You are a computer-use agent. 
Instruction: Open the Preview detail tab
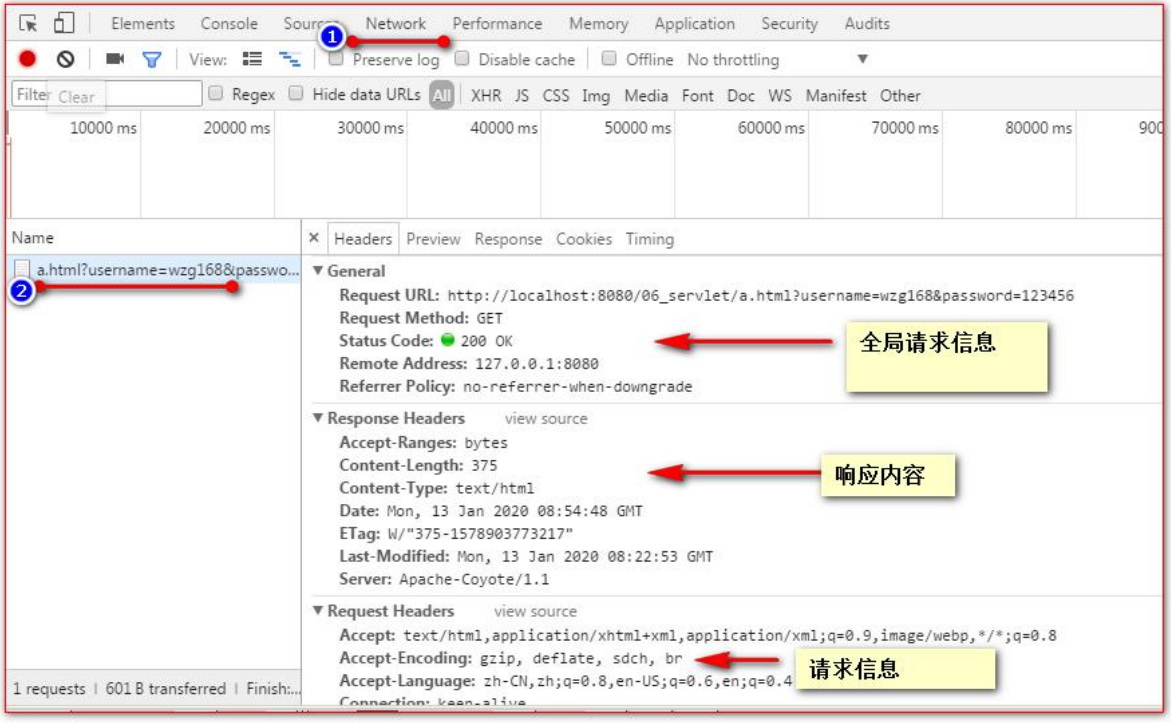pos(433,239)
